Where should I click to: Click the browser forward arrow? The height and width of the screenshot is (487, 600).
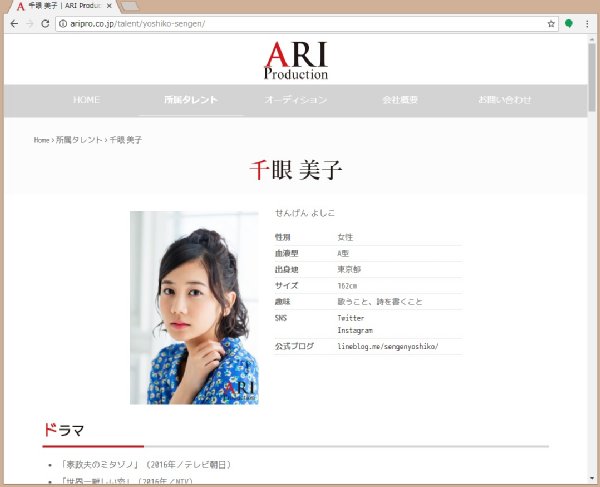tap(30, 24)
